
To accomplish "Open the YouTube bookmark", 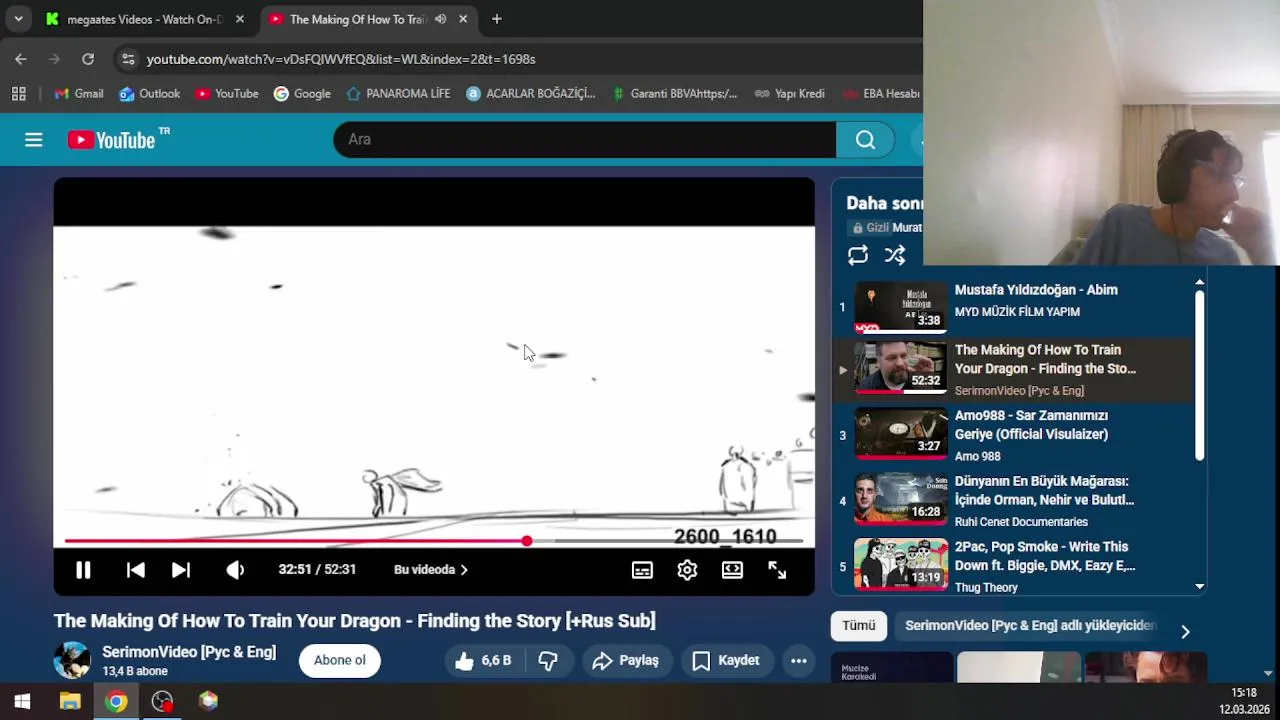I will (227, 94).
